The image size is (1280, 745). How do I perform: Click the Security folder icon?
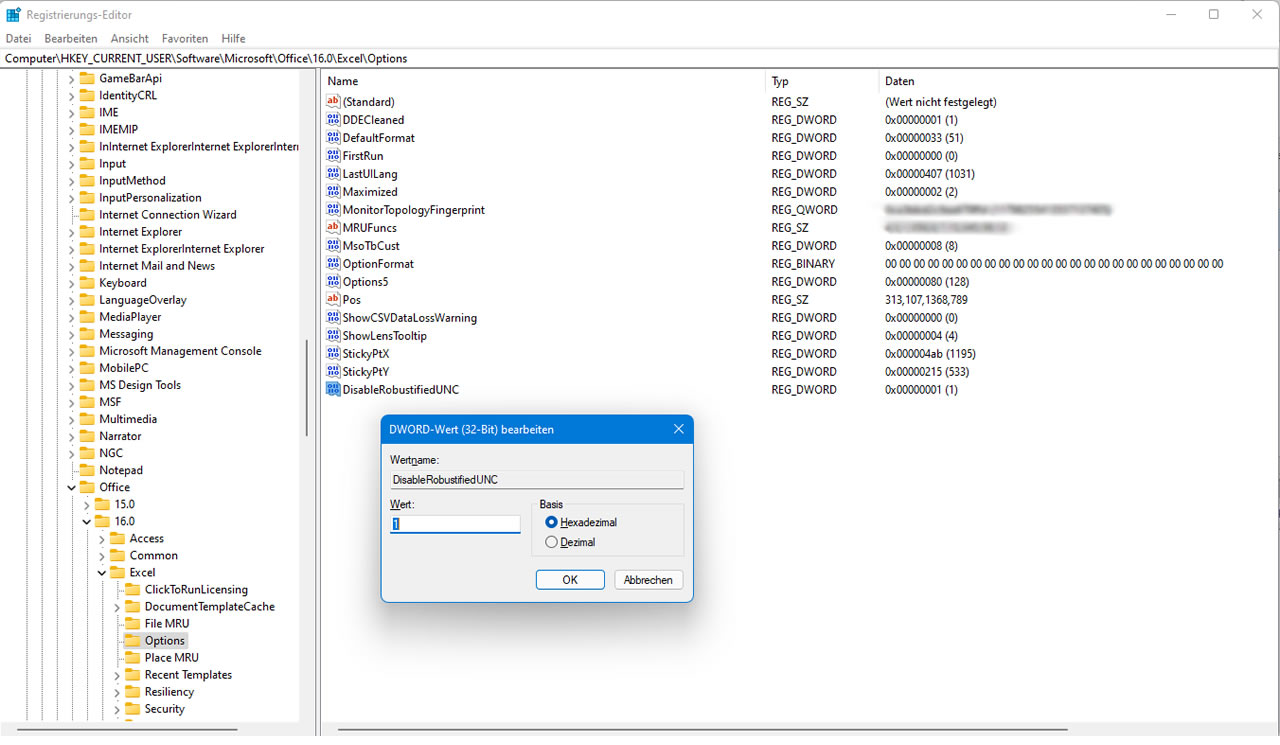(132, 709)
